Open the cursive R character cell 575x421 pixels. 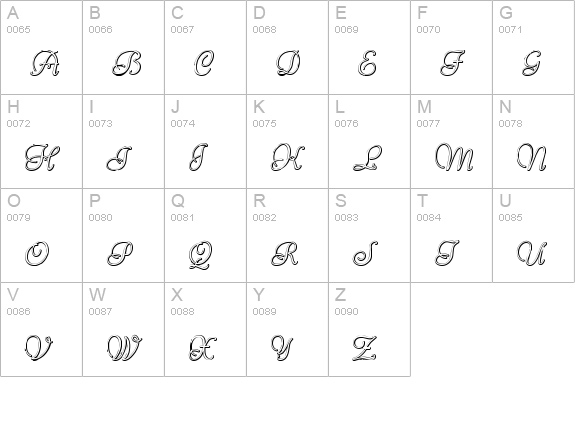(288, 235)
